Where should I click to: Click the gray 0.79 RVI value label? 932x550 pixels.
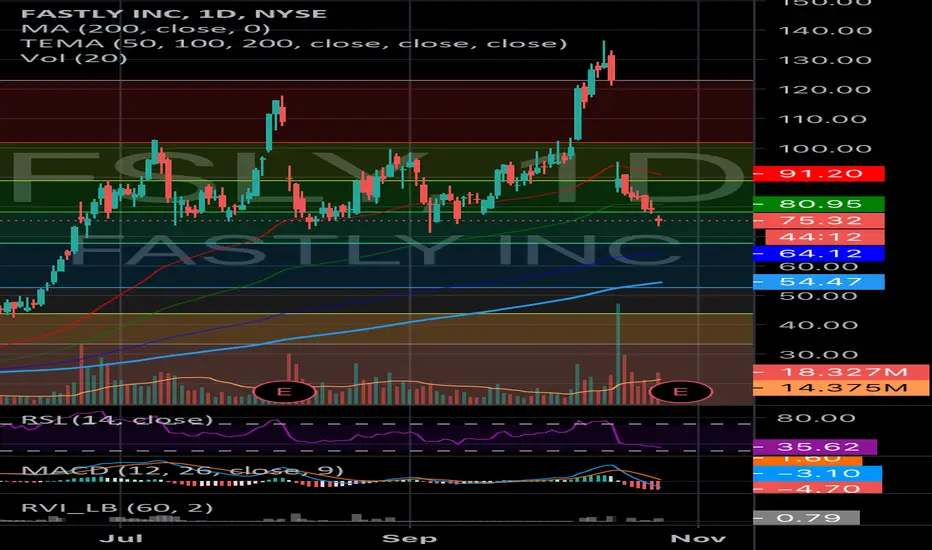click(807, 518)
